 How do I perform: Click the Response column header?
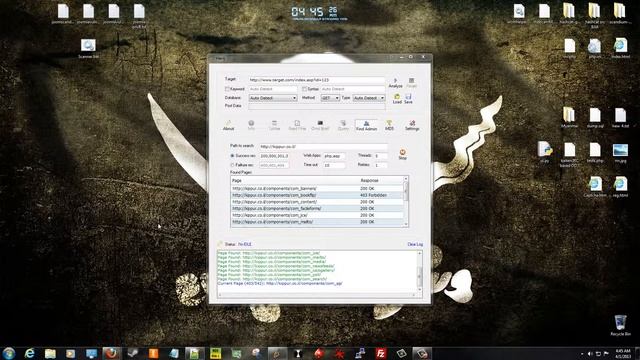pos(381,180)
